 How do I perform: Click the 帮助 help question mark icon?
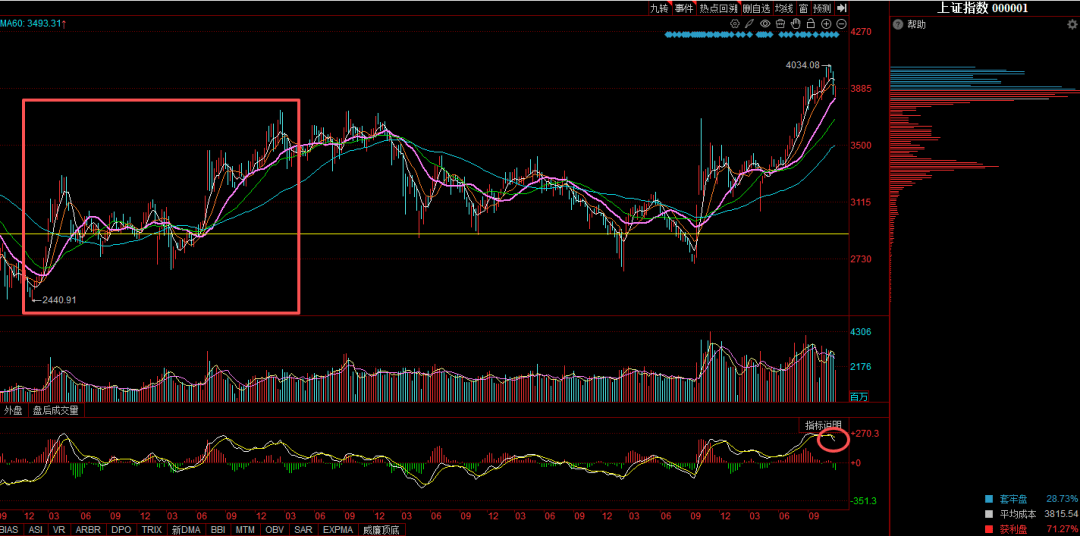(x=898, y=24)
